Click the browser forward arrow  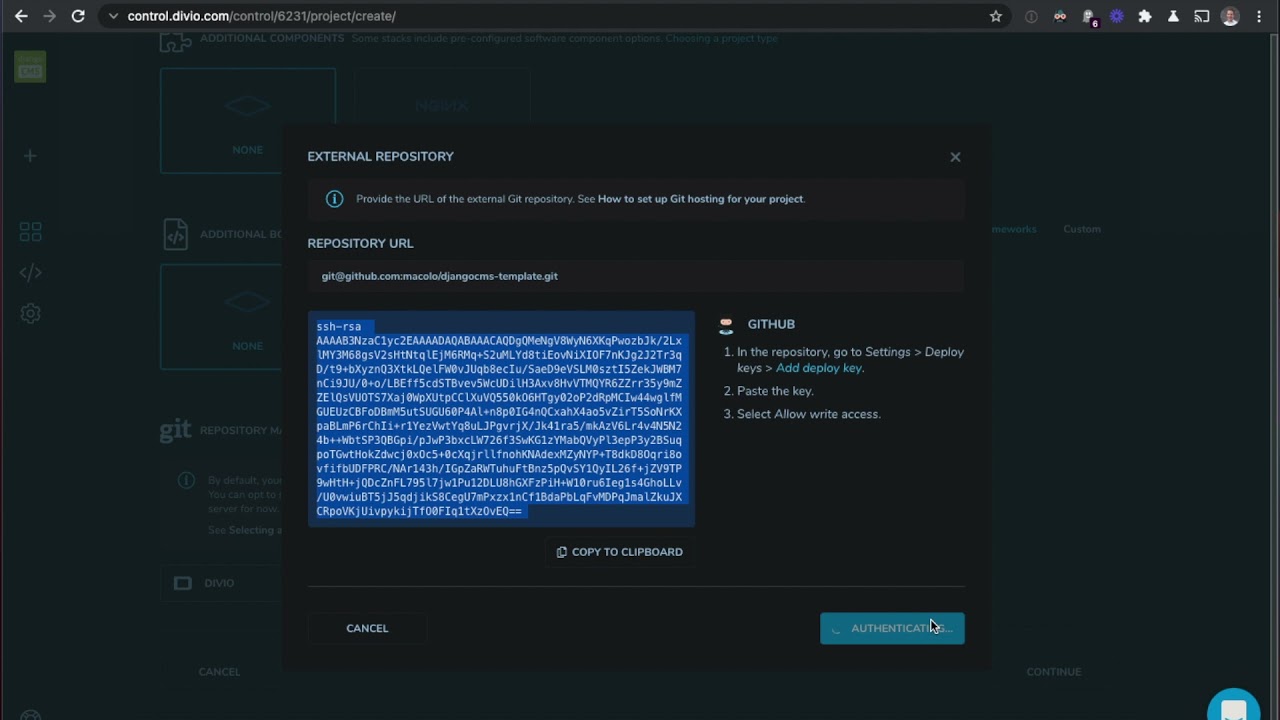(x=49, y=16)
